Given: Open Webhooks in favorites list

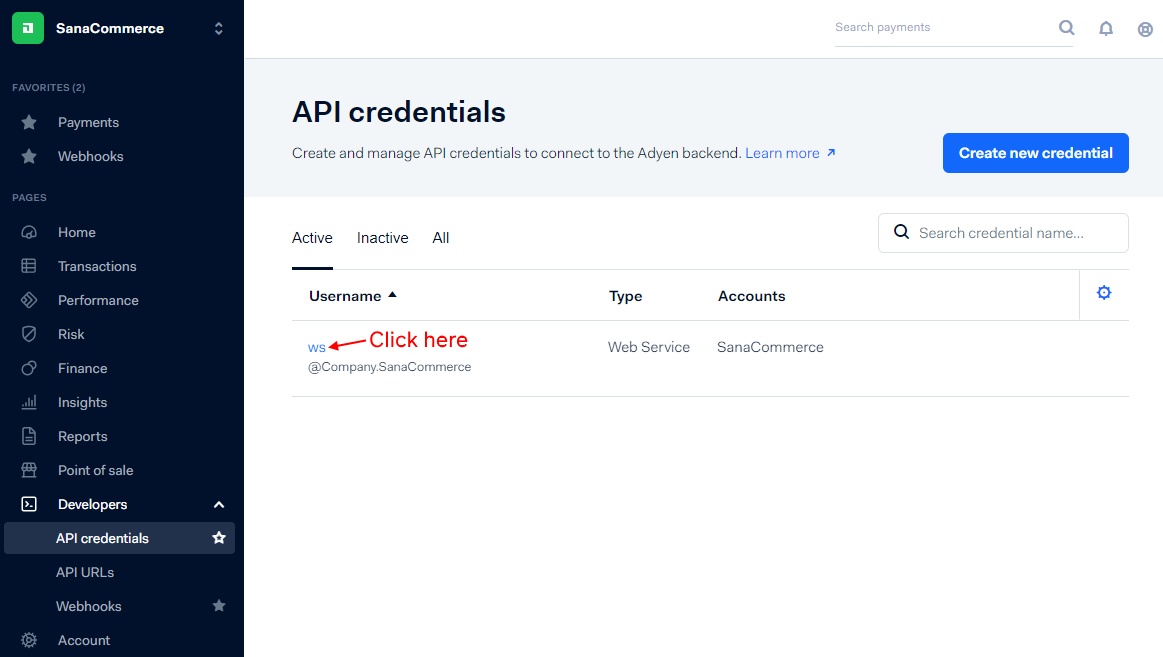Looking at the screenshot, I should (x=90, y=156).
